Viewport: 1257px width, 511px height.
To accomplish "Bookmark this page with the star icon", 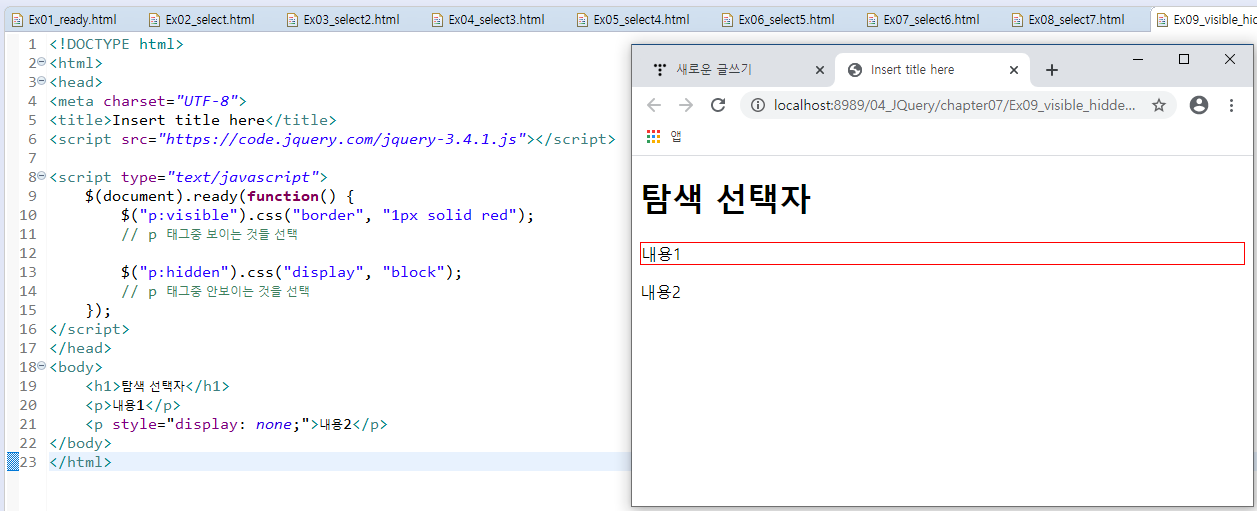I will 1159,105.
